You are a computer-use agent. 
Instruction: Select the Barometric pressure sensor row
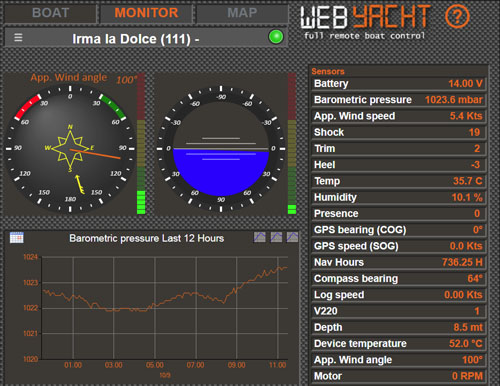[398, 100]
